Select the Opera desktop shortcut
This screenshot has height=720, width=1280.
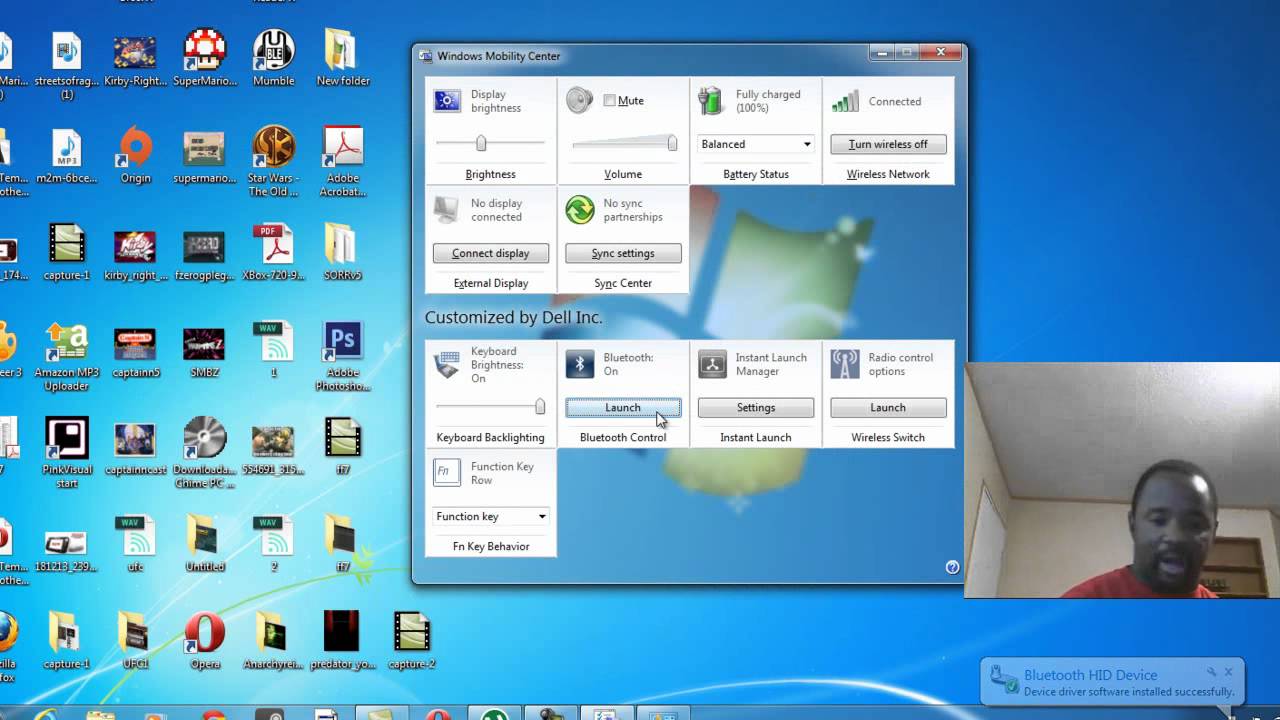click(204, 641)
